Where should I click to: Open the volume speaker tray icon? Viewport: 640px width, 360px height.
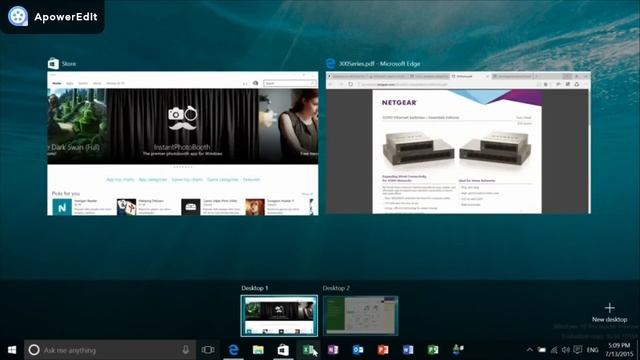tap(565, 350)
